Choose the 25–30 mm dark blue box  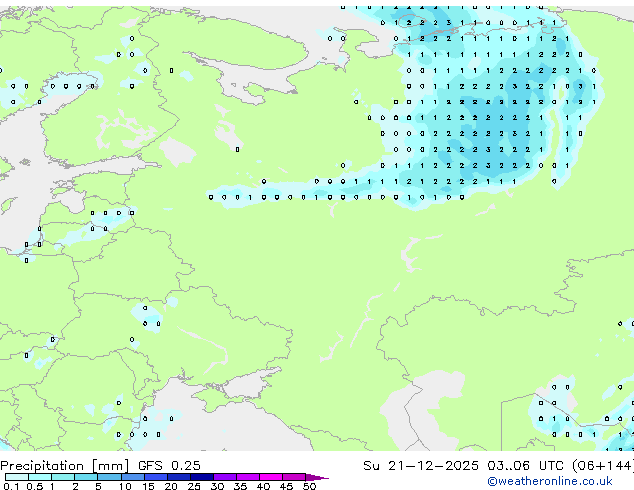click(x=202, y=477)
